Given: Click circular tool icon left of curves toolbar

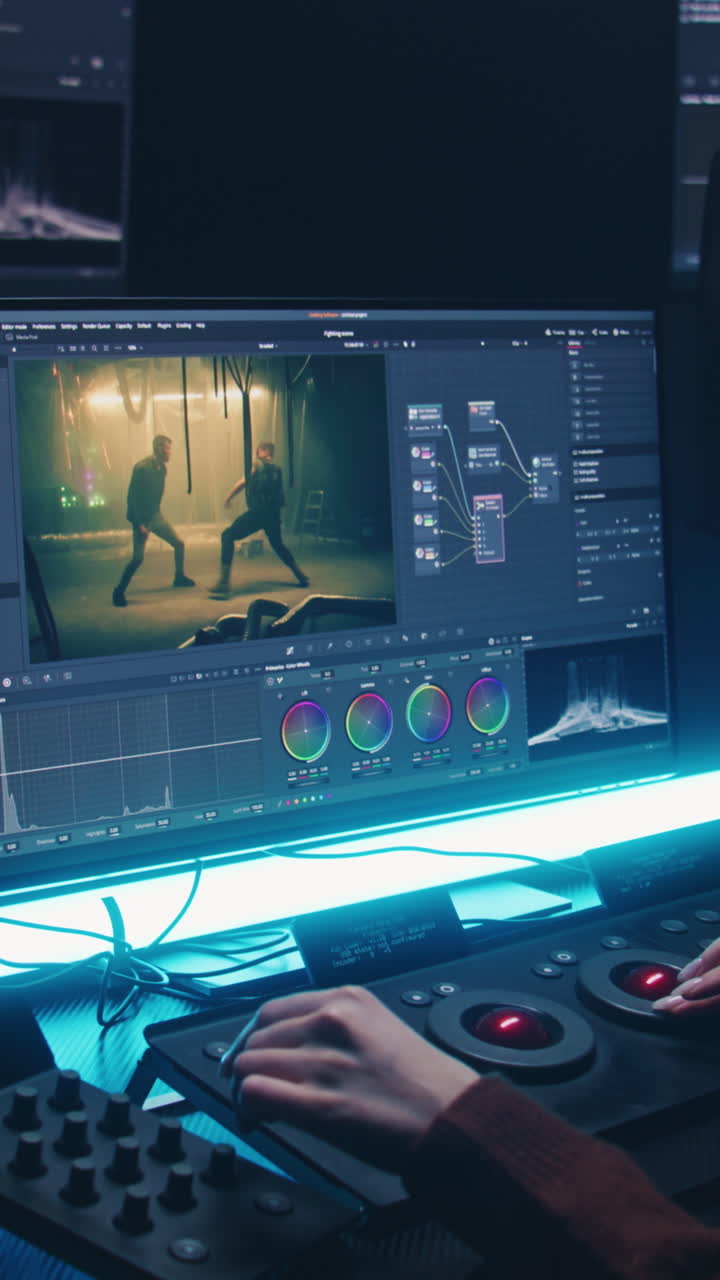Looking at the screenshot, I should pos(7,681).
